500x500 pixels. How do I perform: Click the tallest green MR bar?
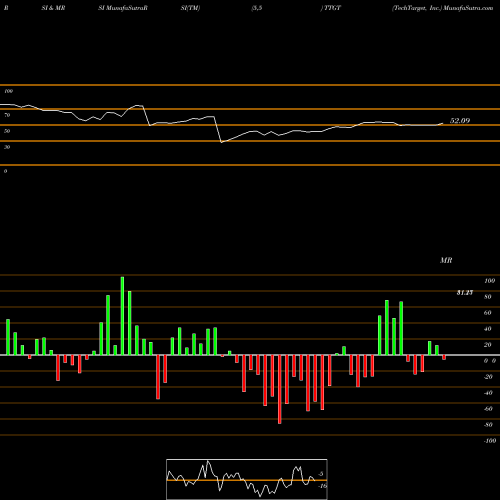pos(122,316)
